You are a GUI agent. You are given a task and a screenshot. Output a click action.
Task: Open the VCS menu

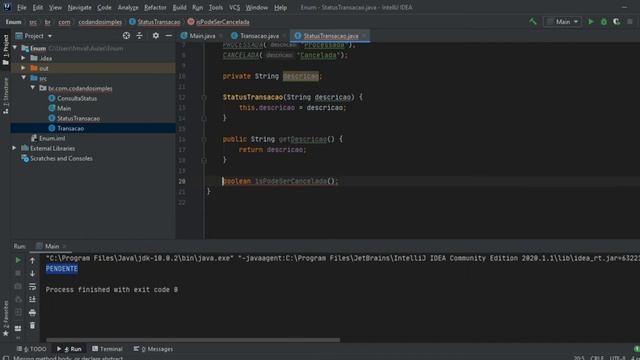pyautogui.click(x=234, y=7)
